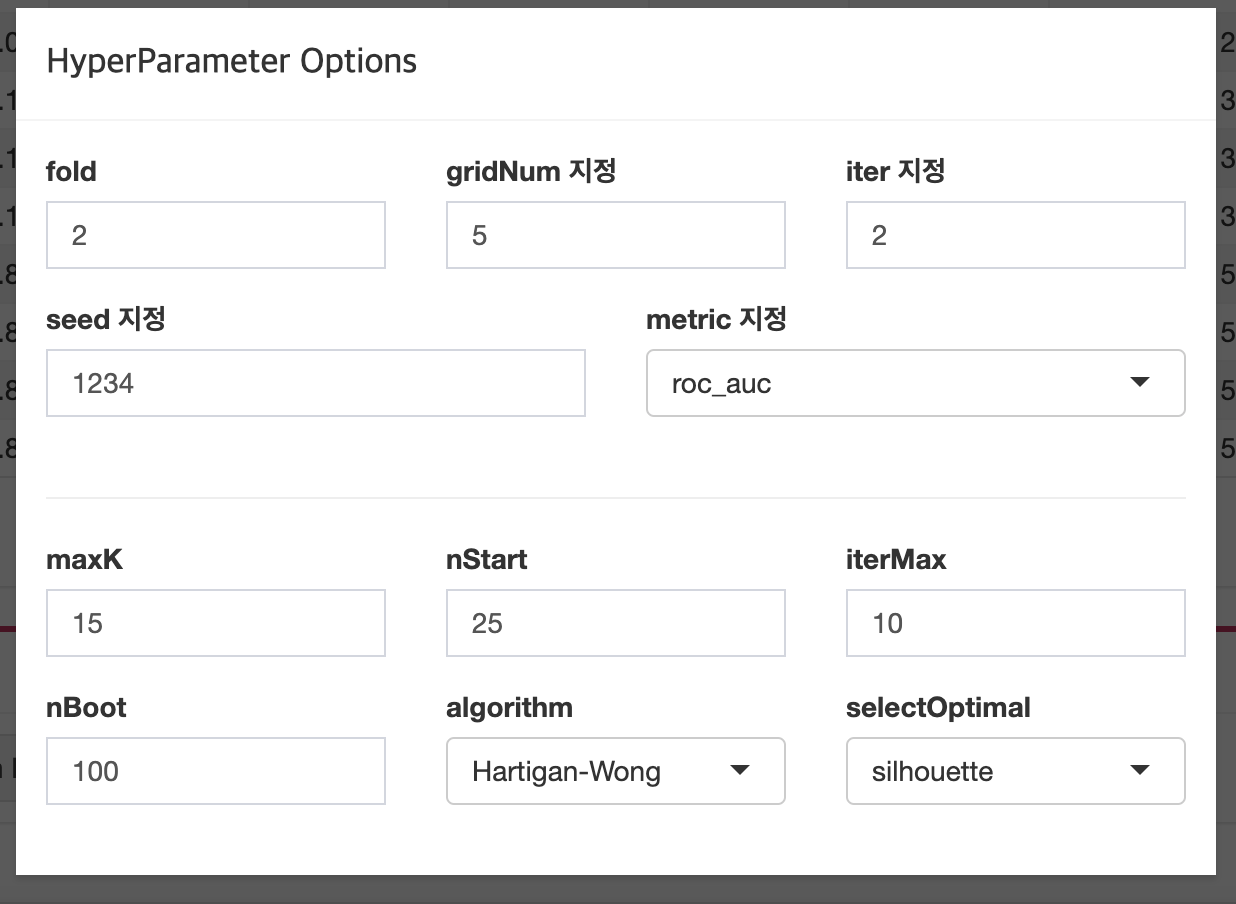The height and width of the screenshot is (904, 1236).
Task: Open the selectOptimal dropdown showing silhouette
Action: 1015,771
